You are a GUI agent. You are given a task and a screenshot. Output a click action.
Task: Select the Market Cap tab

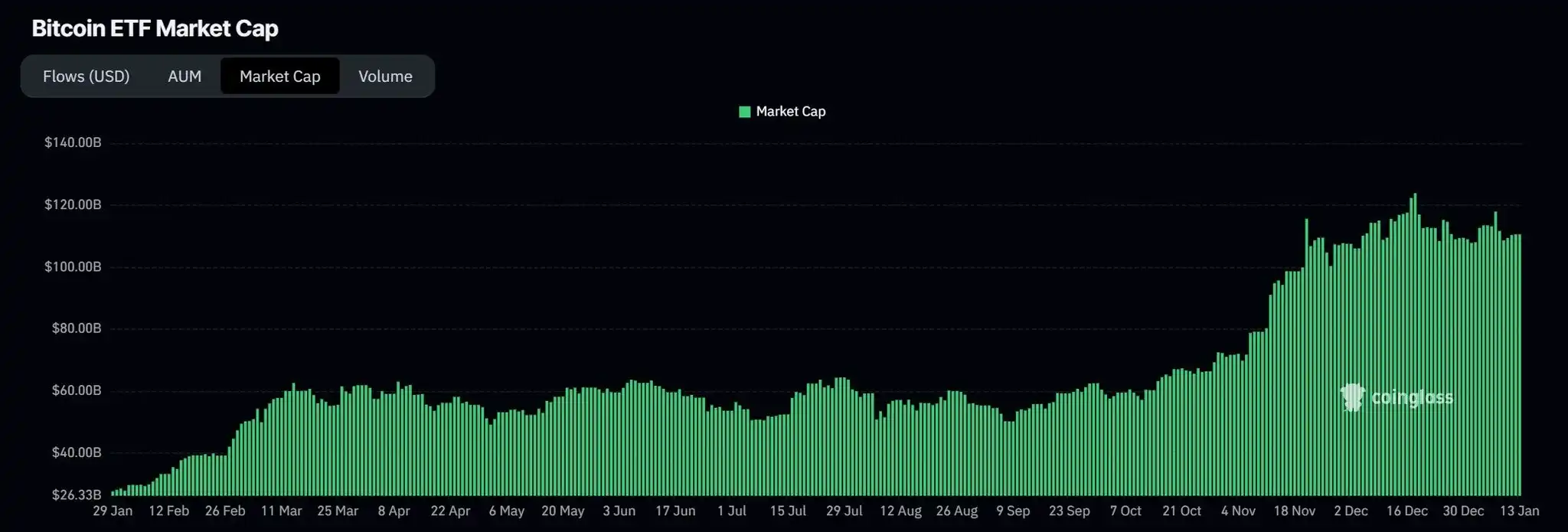pyautogui.click(x=279, y=77)
